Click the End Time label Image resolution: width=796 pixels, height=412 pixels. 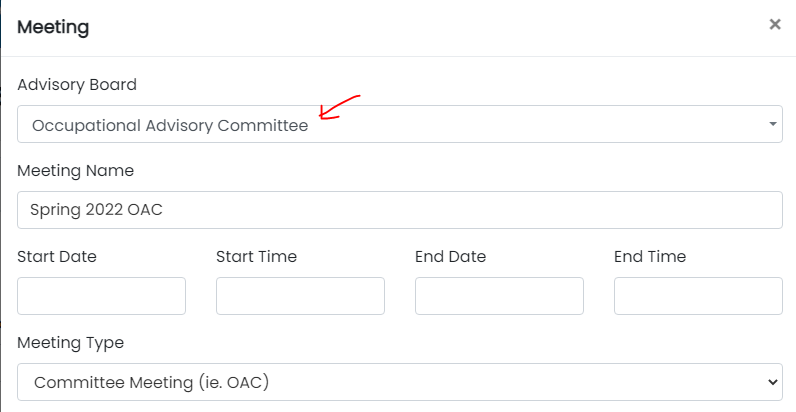click(x=650, y=257)
